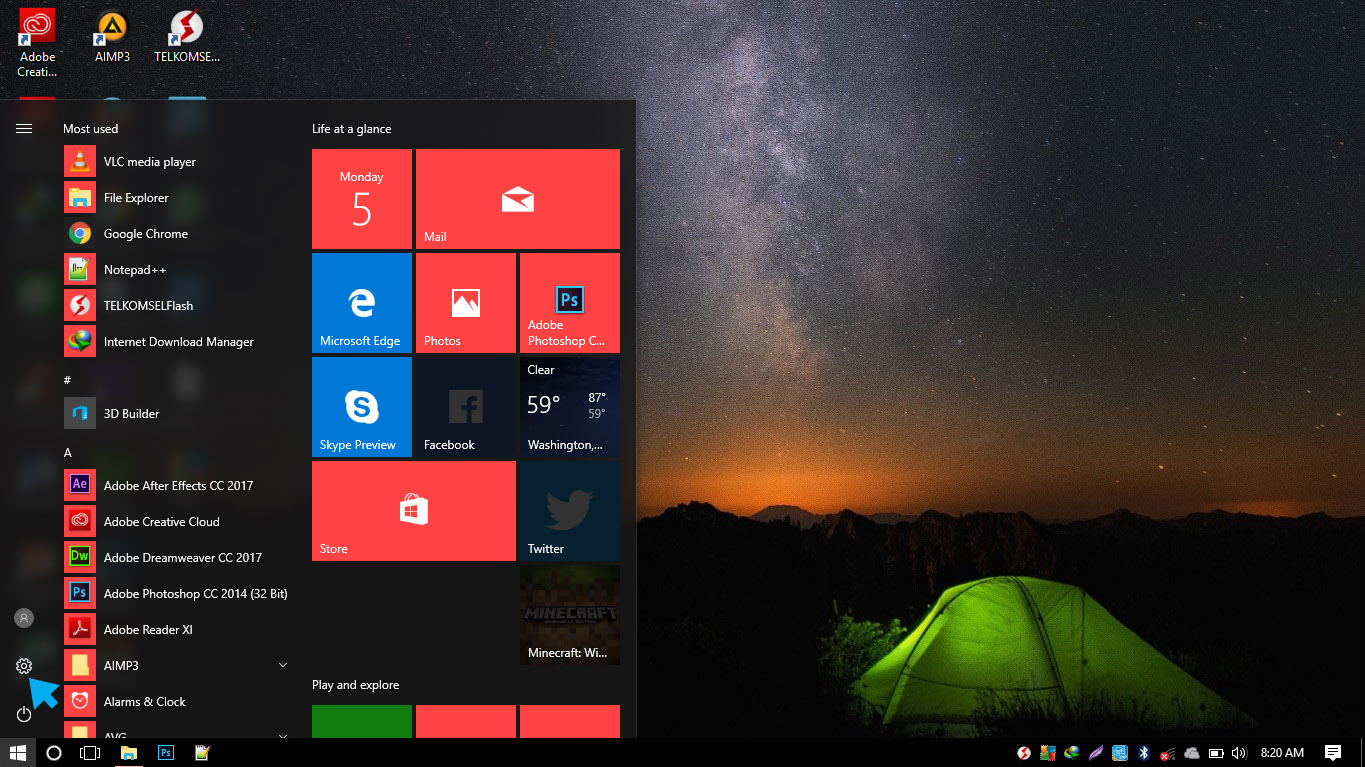Open Notepad++ from the taskbar
The width and height of the screenshot is (1365, 767).
click(x=203, y=753)
